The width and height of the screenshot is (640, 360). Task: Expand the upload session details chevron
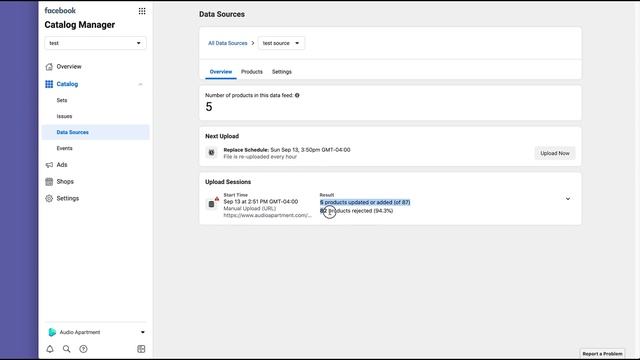568,199
